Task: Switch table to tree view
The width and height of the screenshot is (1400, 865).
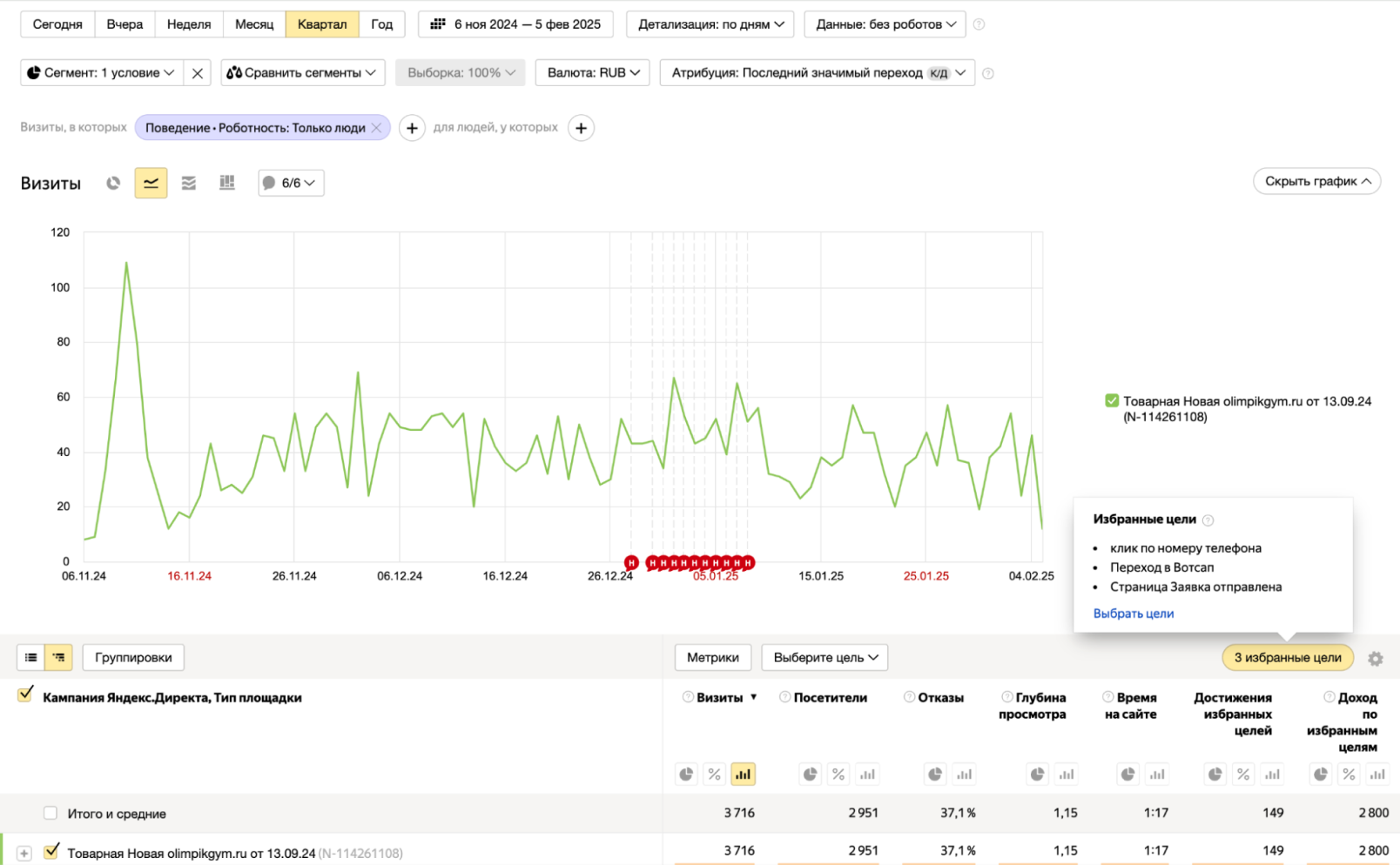Action: pyautogui.click(x=58, y=657)
